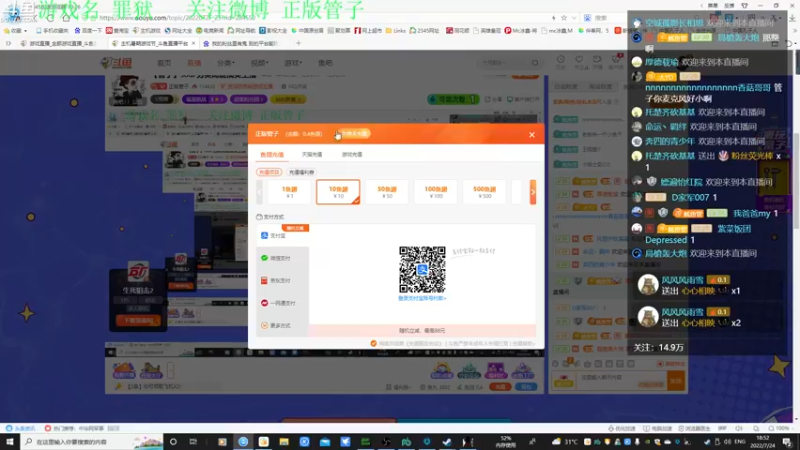This screenshot has width=800, height=450.
Task: Close the active 斗鱼直播平台 browser tab
Action: point(193,43)
